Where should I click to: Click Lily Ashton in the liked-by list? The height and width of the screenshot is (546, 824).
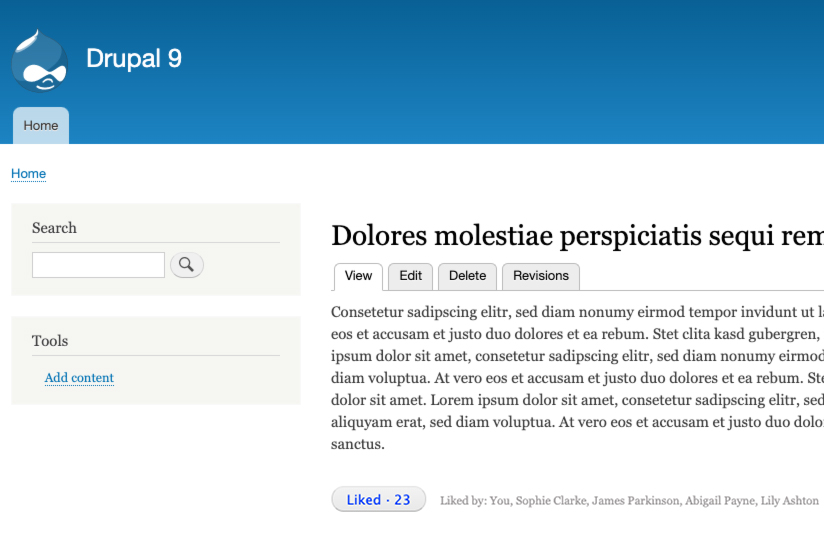tap(789, 501)
